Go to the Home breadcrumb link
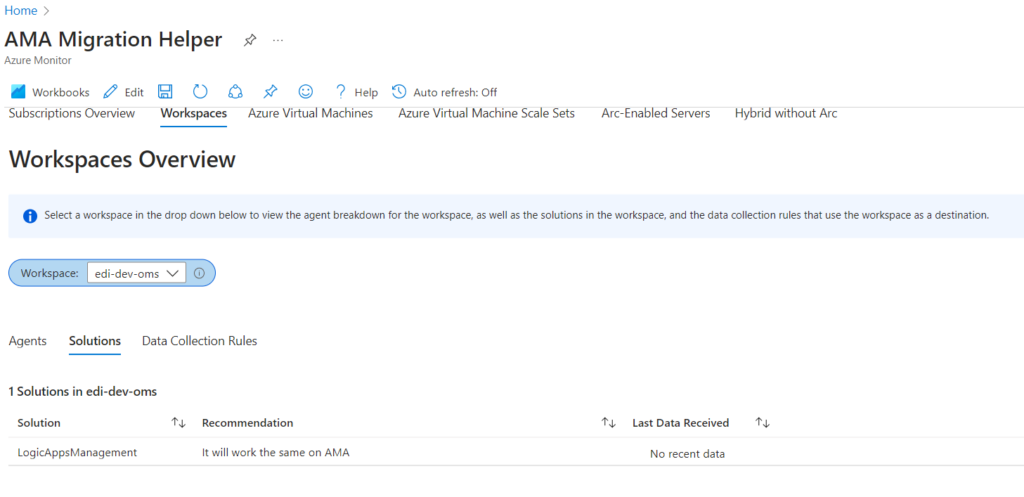Screen dimensions: 1024x497 pos(21,10)
